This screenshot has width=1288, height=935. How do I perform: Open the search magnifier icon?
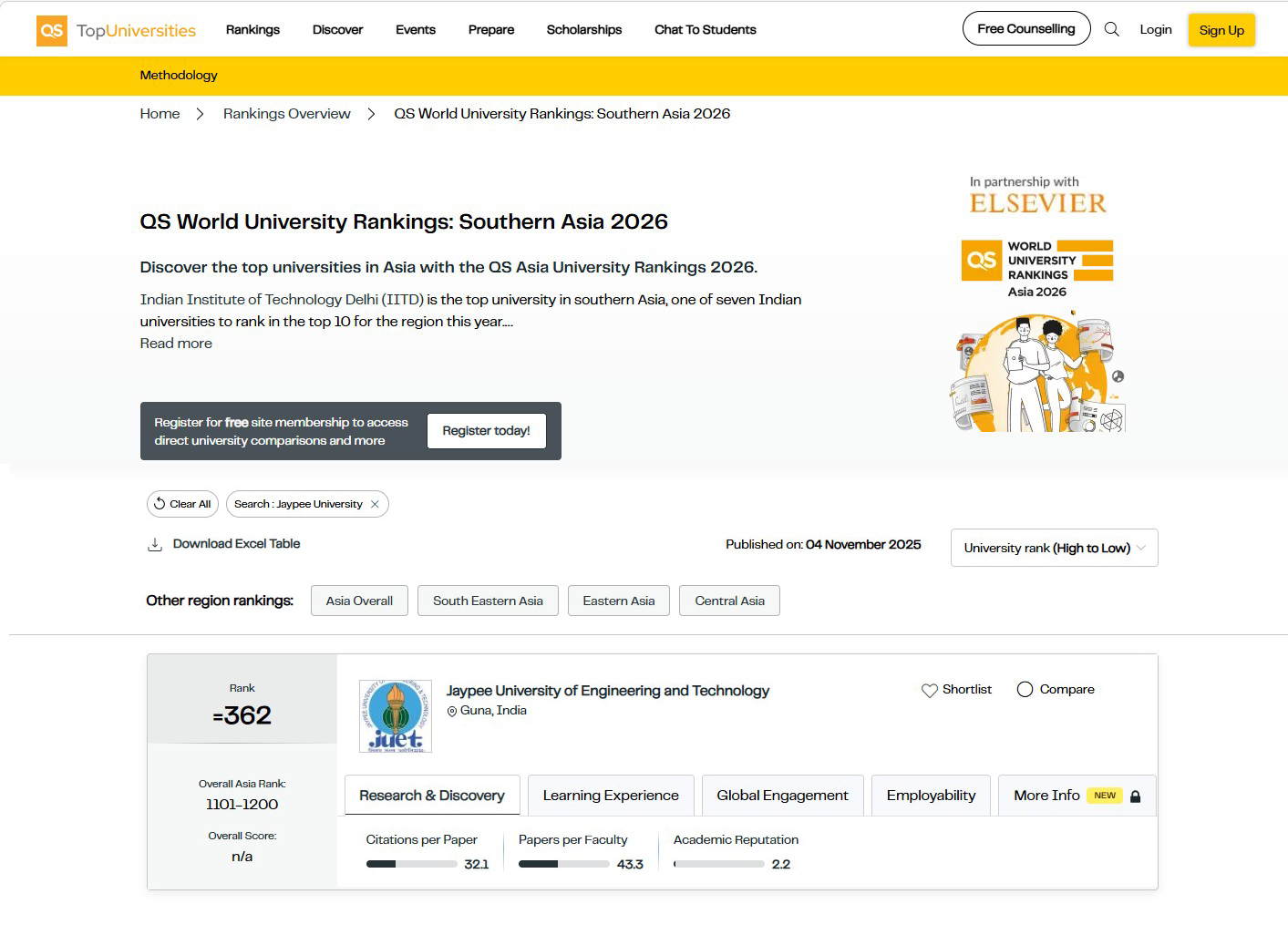[1111, 29]
